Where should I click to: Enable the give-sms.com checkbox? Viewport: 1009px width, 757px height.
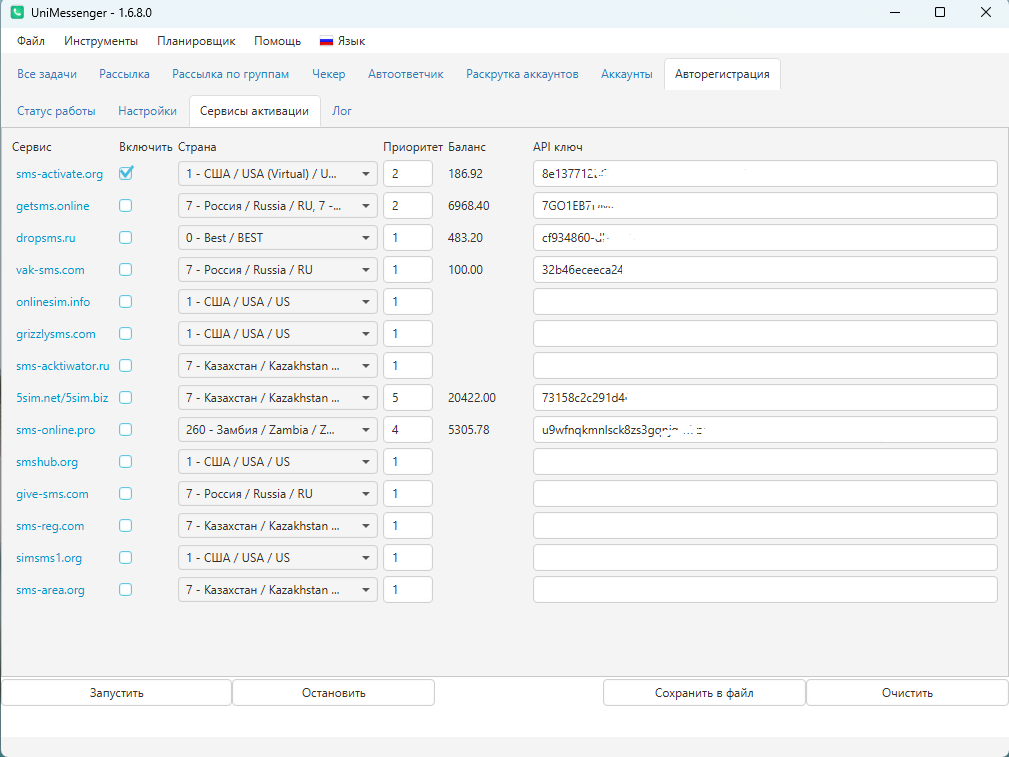pos(125,494)
